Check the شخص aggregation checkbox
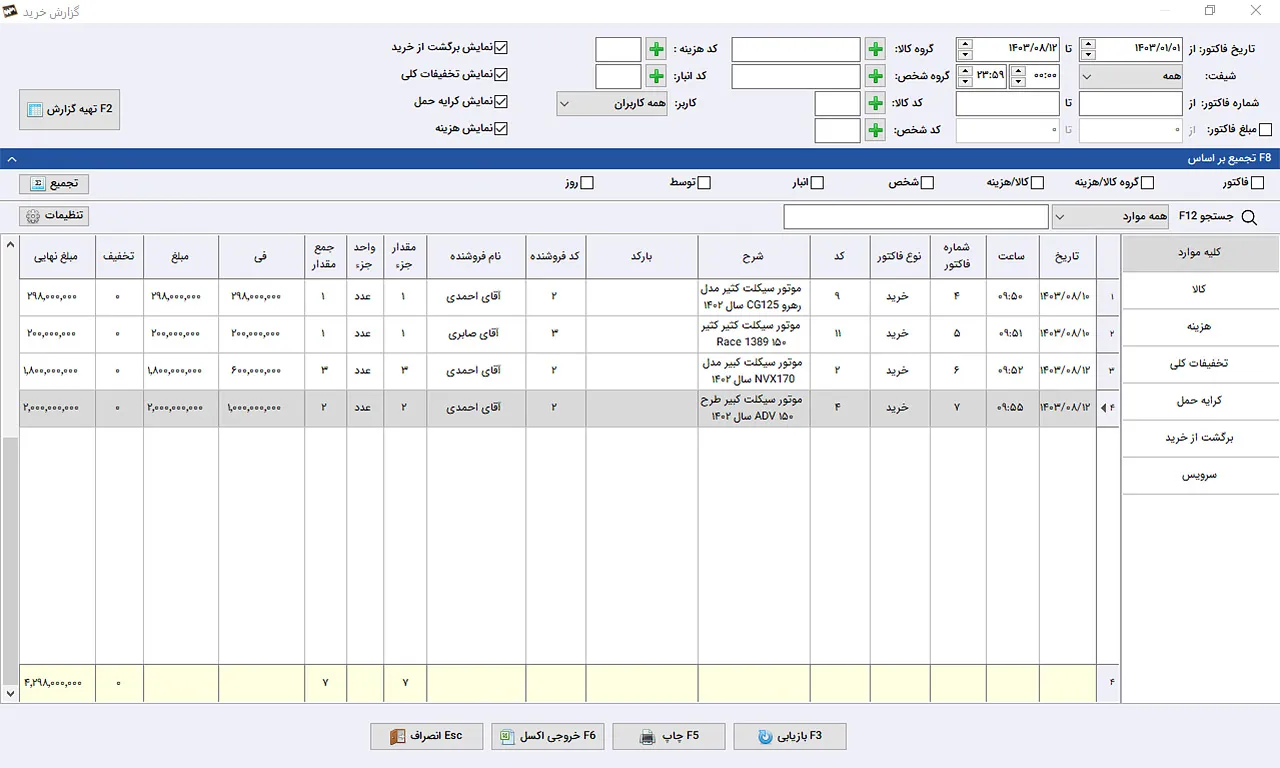 pyautogui.click(x=927, y=183)
